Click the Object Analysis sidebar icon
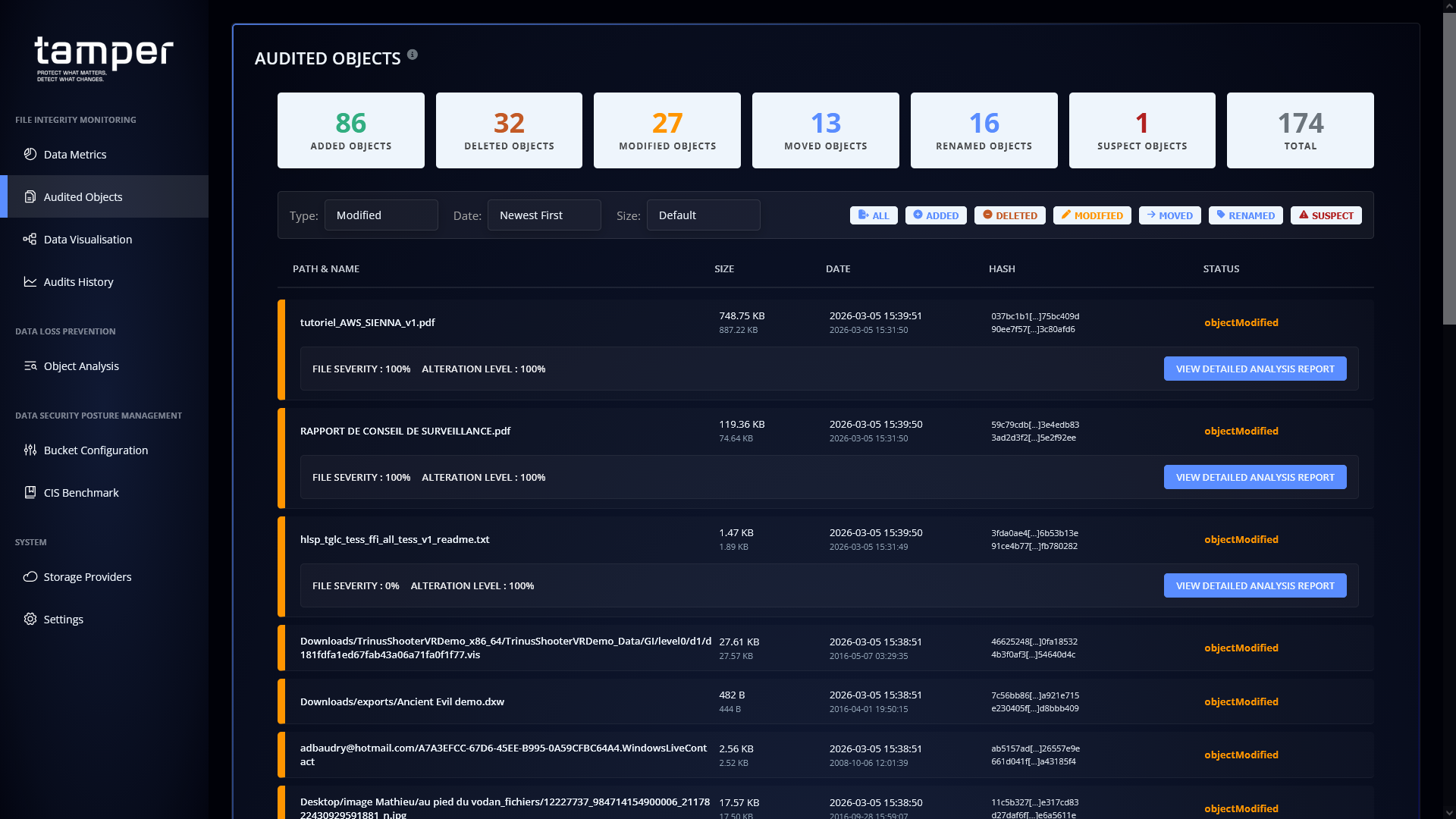Image resolution: width=1456 pixels, height=819 pixels. [30, 366]
